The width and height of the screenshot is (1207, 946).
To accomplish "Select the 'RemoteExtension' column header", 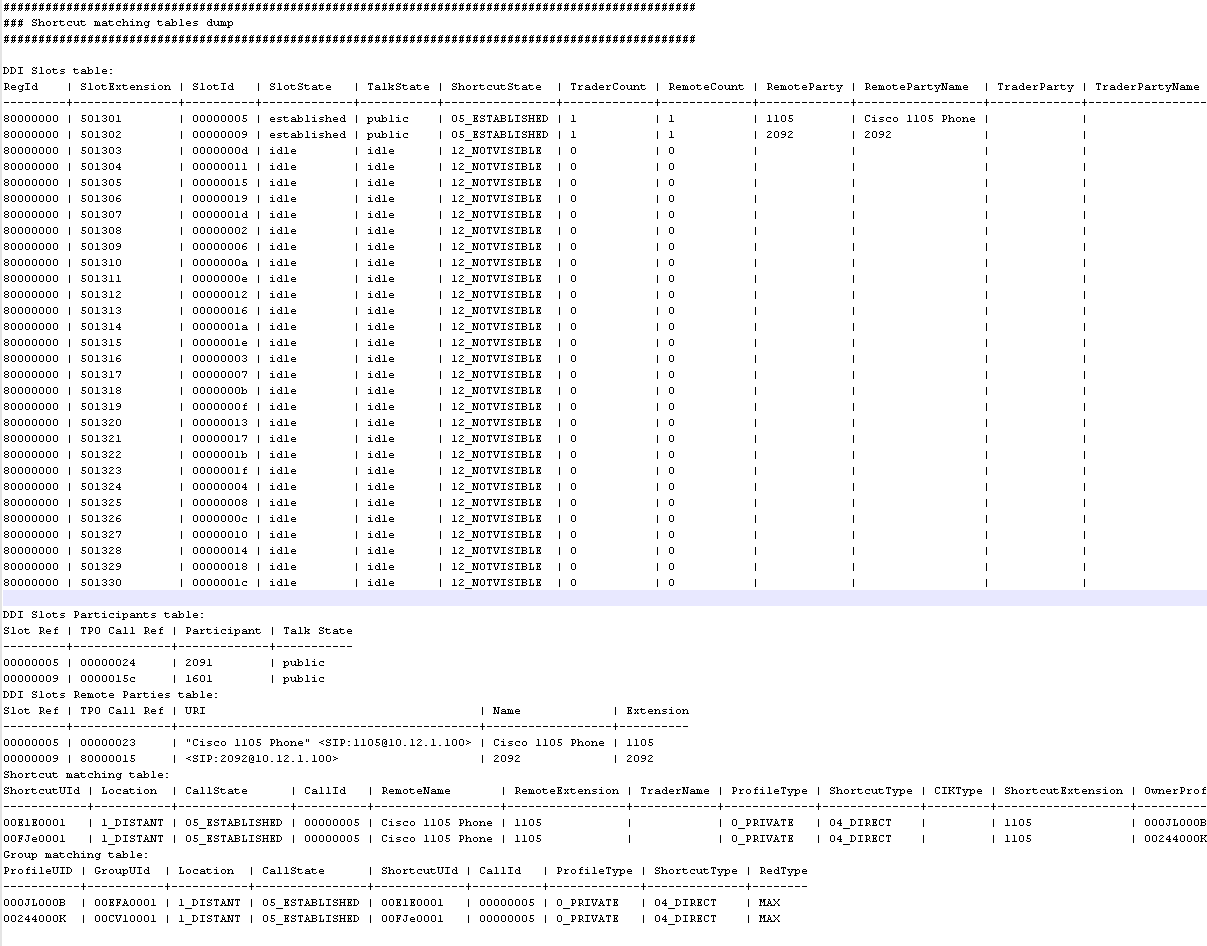I will 567,791.
